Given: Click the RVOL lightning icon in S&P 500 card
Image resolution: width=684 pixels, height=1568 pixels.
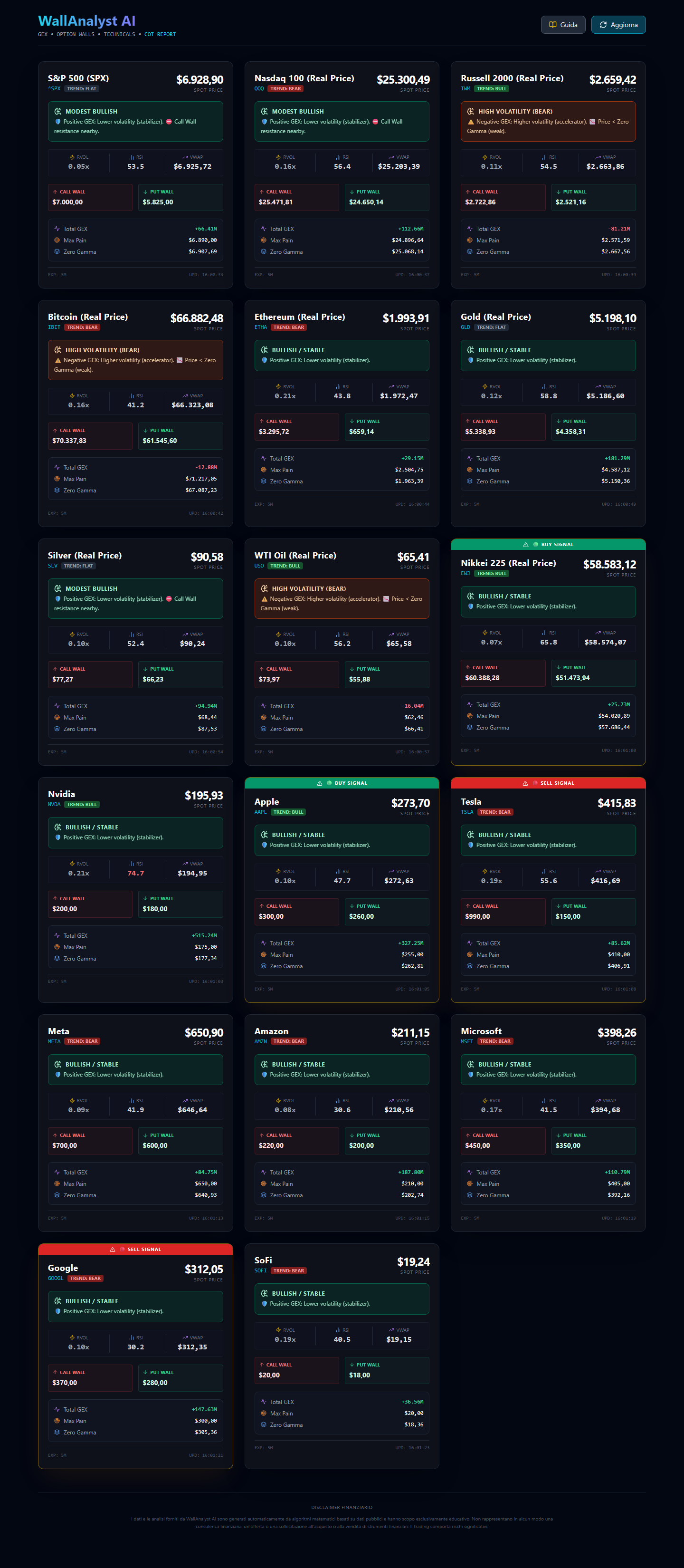Looking at the screenshot, I should (x=72, y=157).
